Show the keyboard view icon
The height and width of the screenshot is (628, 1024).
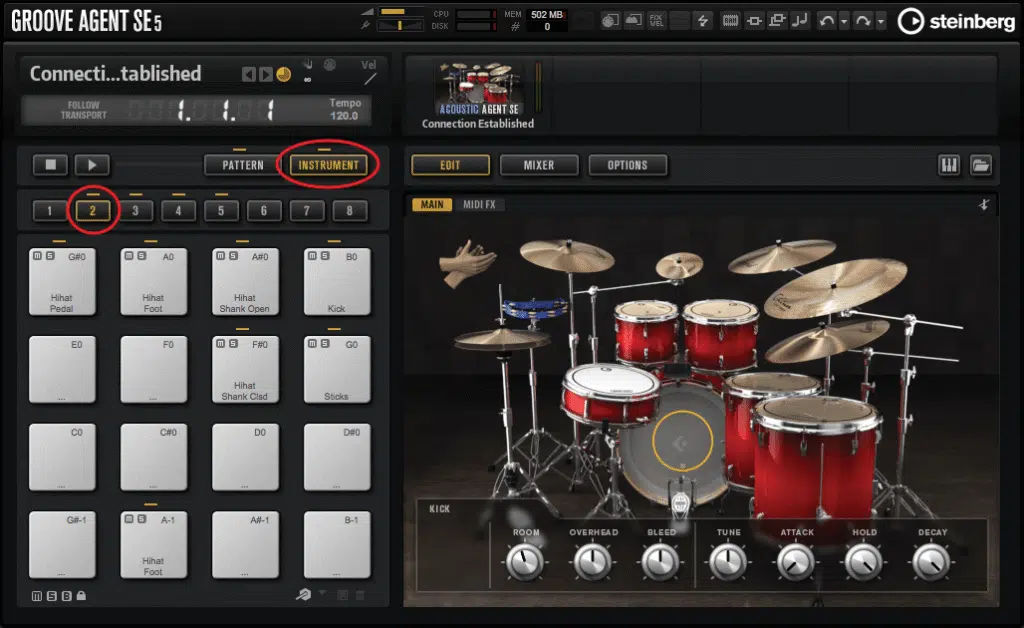tap(949, 165)
